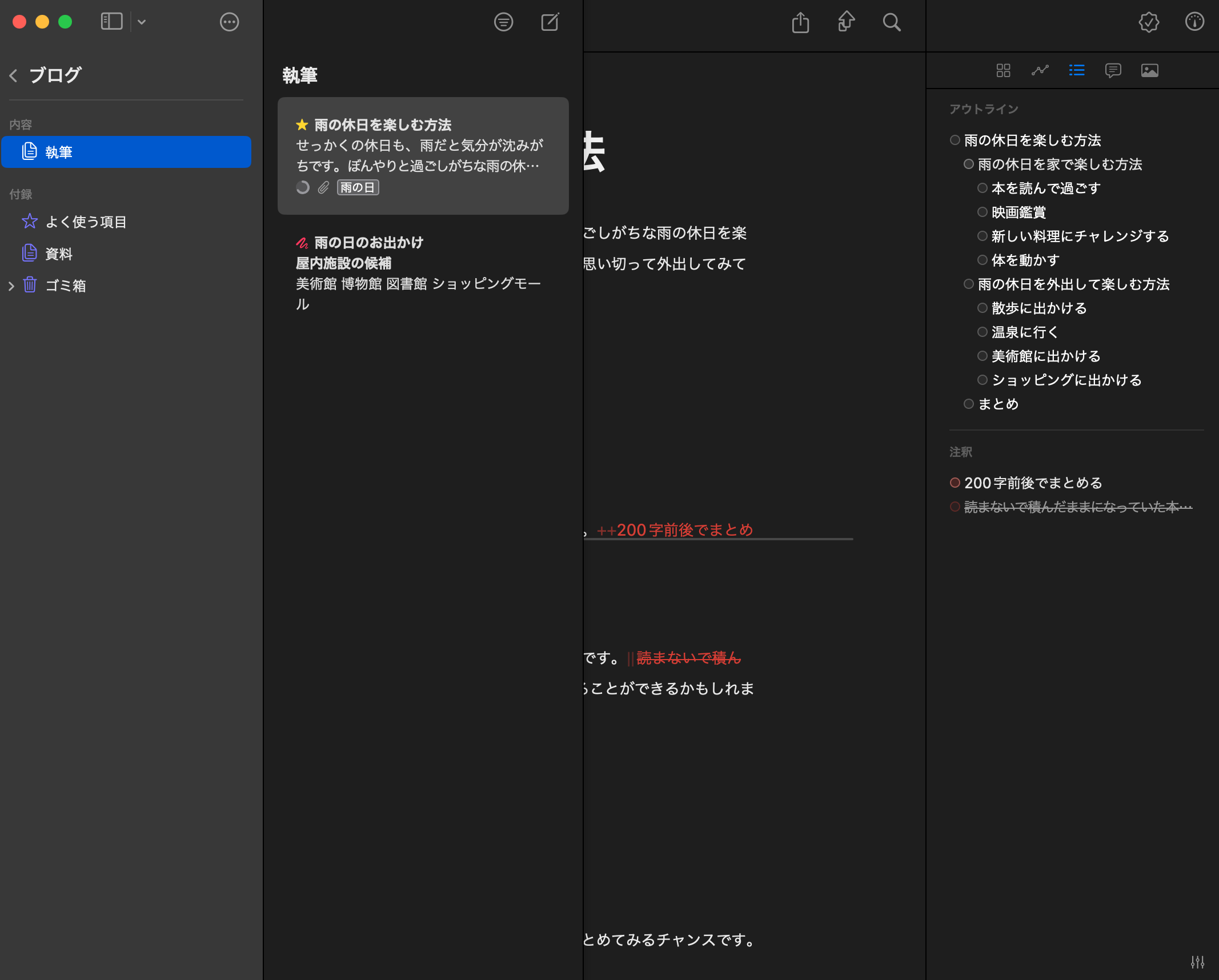Expand the ゴミ箱 disclosure arrow
Viewport: 1219px width, 980px height.
[x=11, y=286]
